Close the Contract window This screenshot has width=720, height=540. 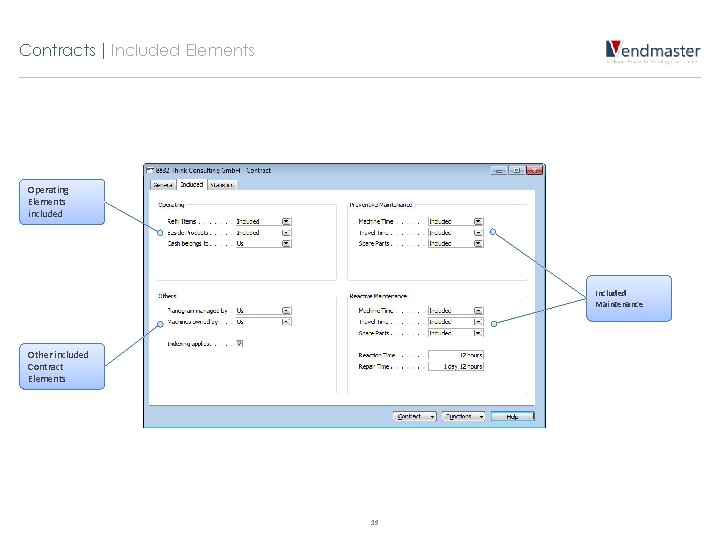(x=534, y=170)
